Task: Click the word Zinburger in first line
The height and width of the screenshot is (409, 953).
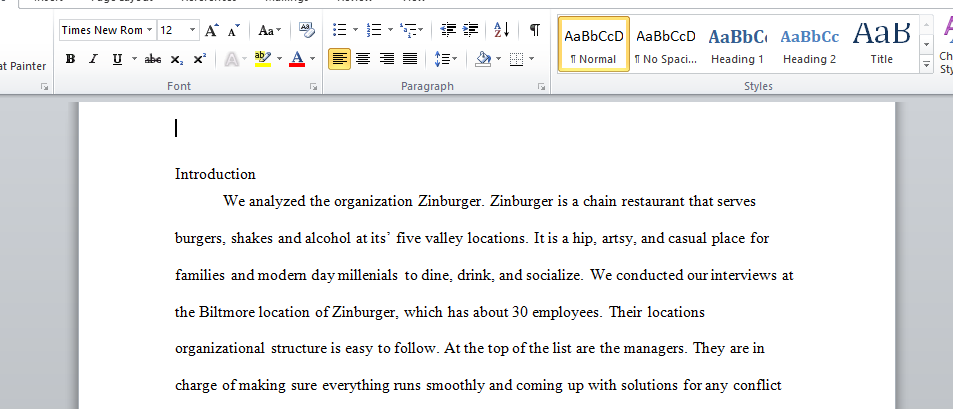Action: click(451, 201)
